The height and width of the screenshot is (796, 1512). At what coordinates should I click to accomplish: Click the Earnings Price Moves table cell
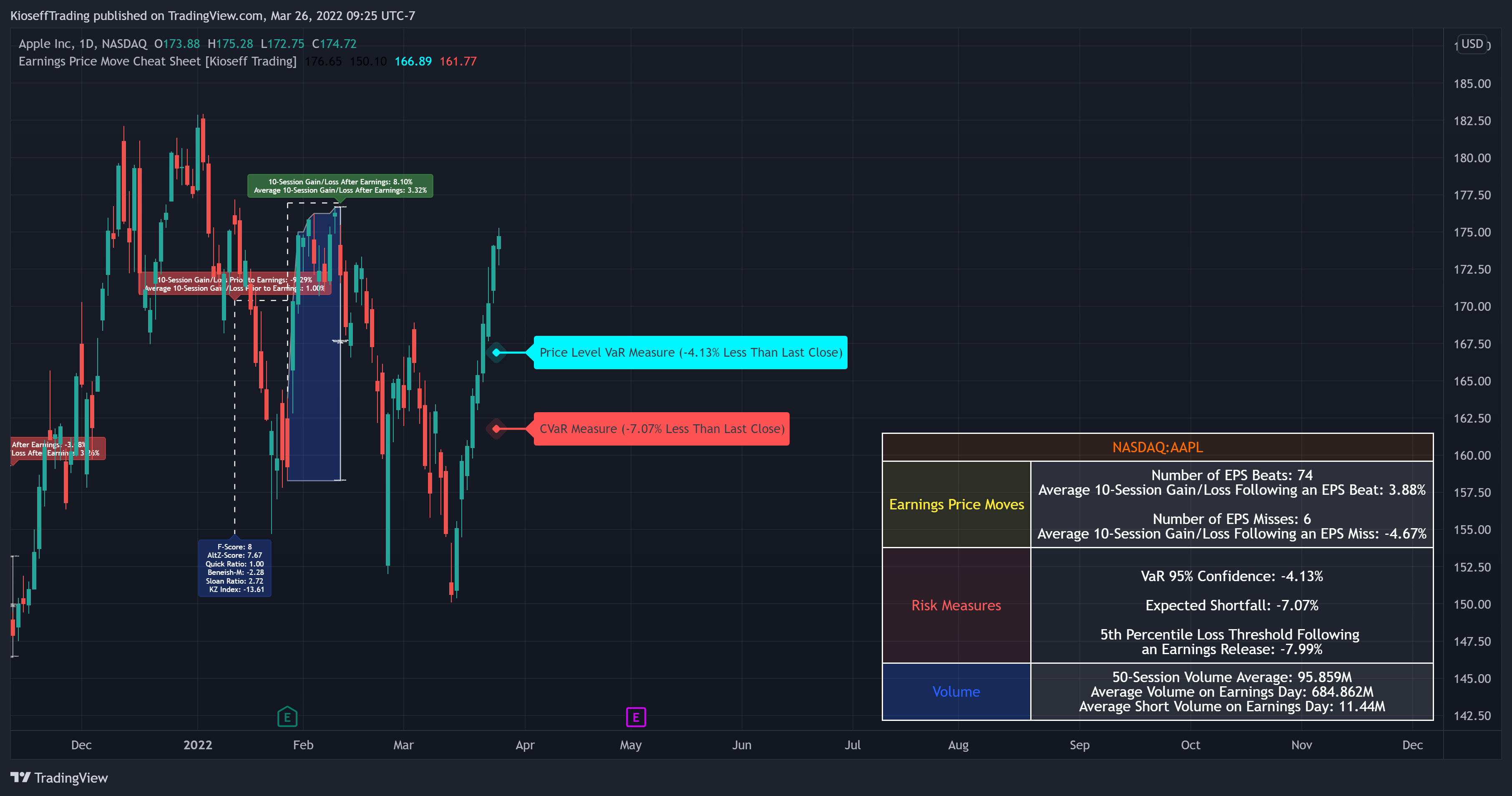[x=957, y=504]
